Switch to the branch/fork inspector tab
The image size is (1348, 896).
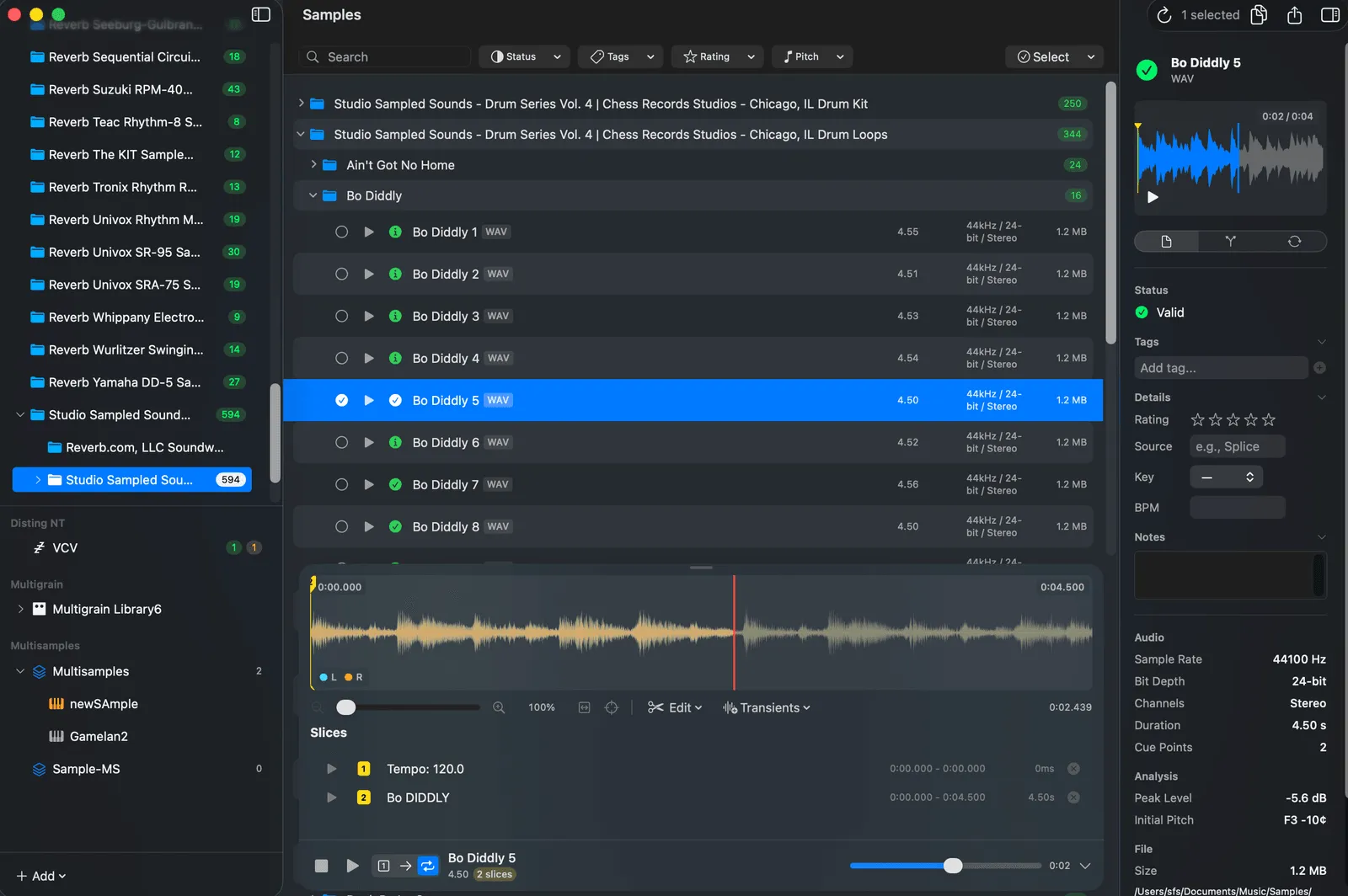[x=1230, y=242]
